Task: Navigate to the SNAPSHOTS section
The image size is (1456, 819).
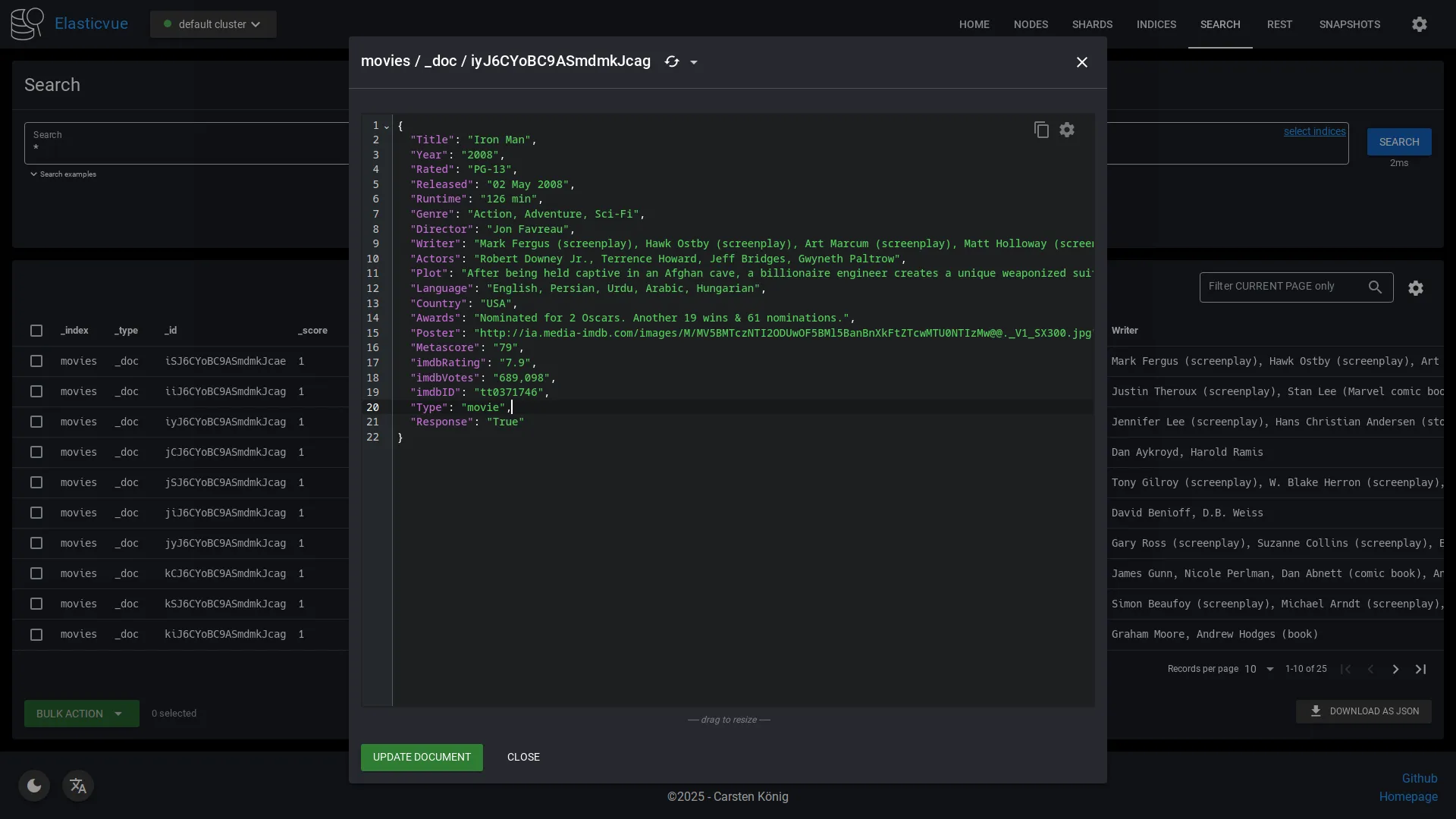Action: click(x=1351, y=24)
